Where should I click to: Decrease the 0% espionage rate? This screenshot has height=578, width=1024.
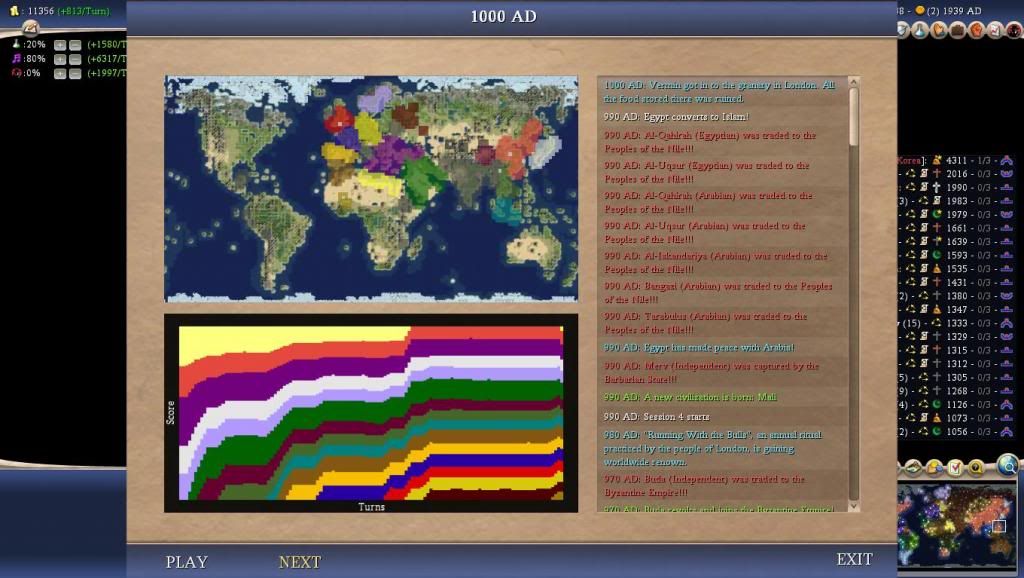pos(75,73)
